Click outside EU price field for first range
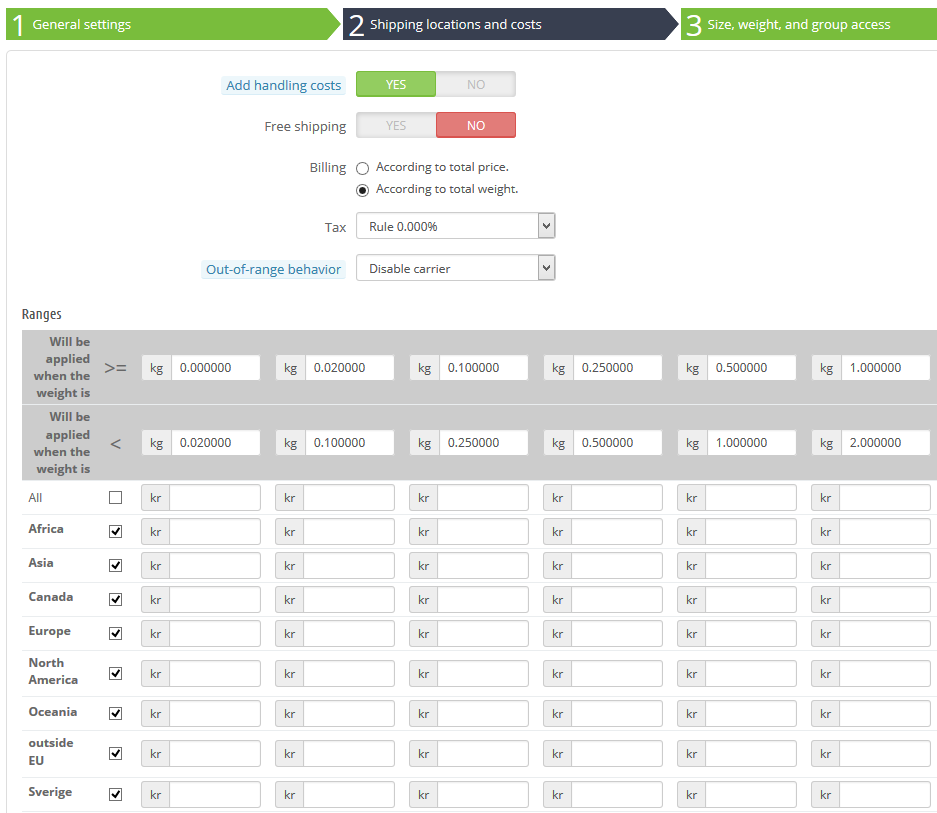Screen dimensions: 937x813 point(215,754)
